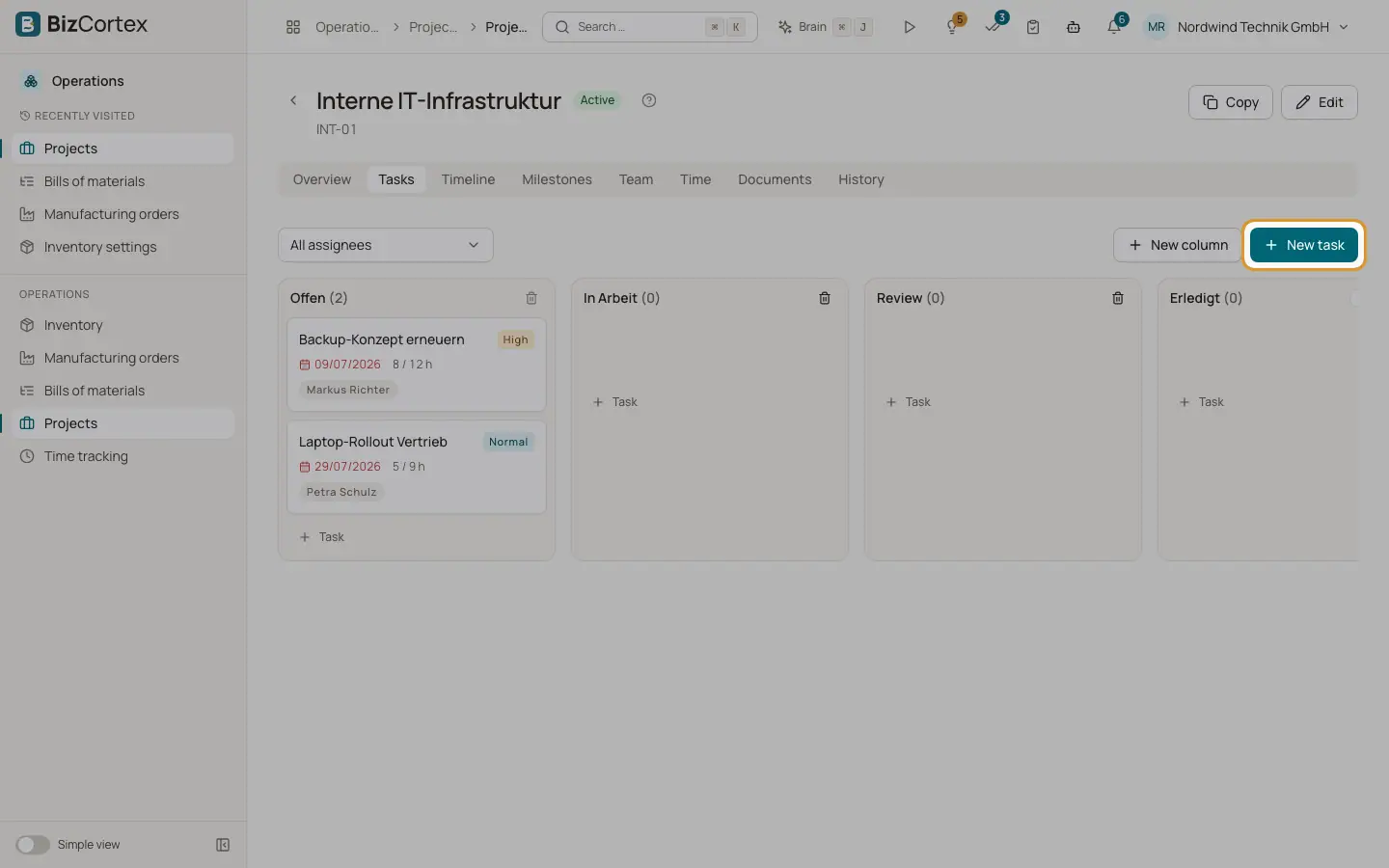1389x868 pixels.
Task: Open notifications bell icon
Action: point(1114,27)
